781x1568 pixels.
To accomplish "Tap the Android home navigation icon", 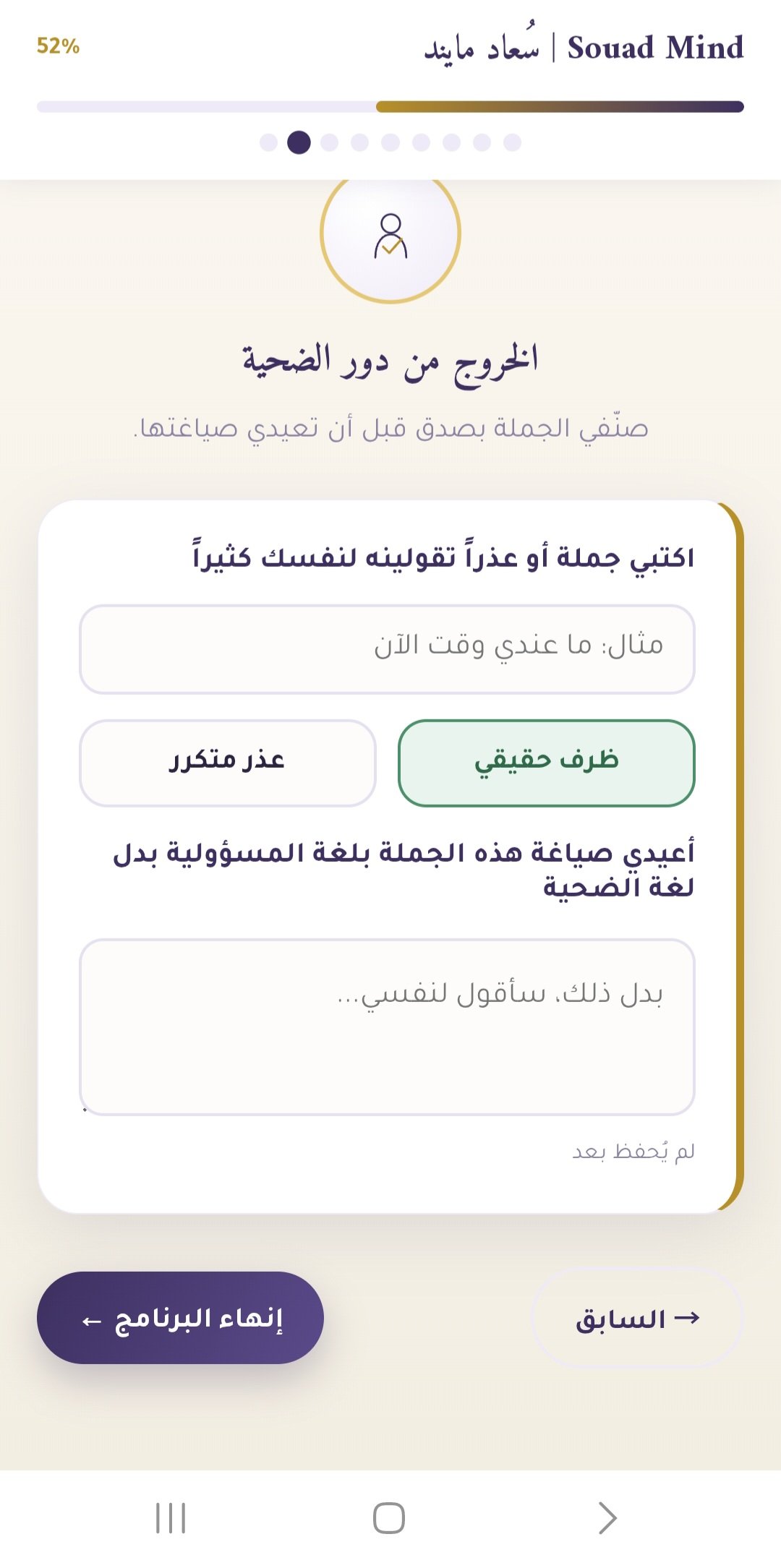I will pos(389,1517).
